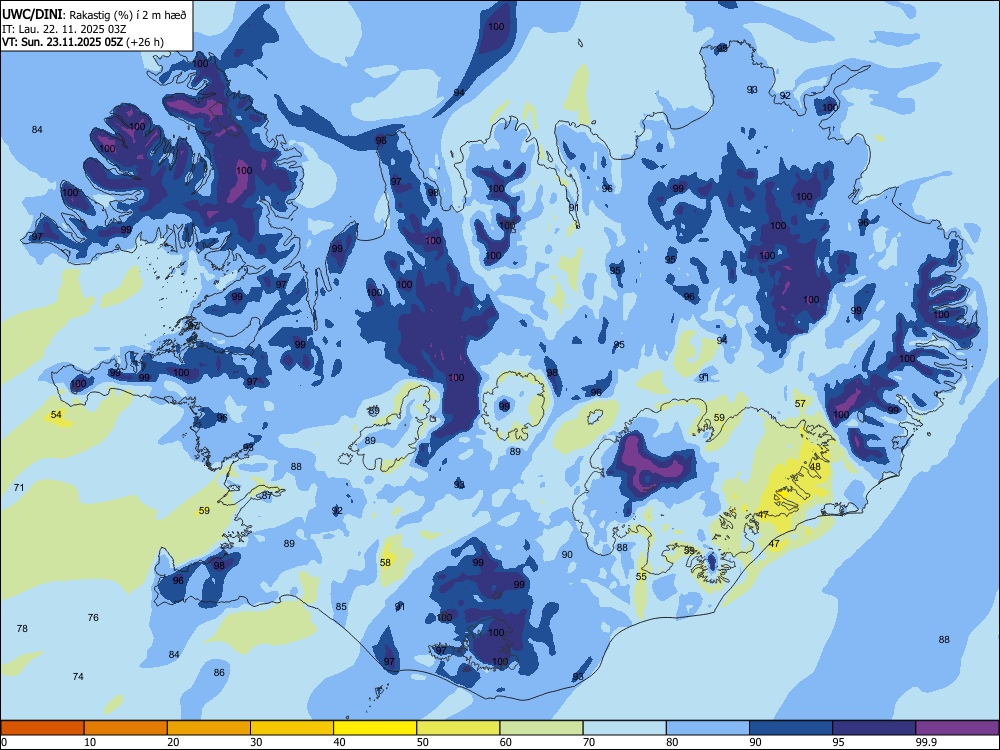Click the 50–60 legend color swatch
Viewport: 1000px width, 750px height.
458,728
